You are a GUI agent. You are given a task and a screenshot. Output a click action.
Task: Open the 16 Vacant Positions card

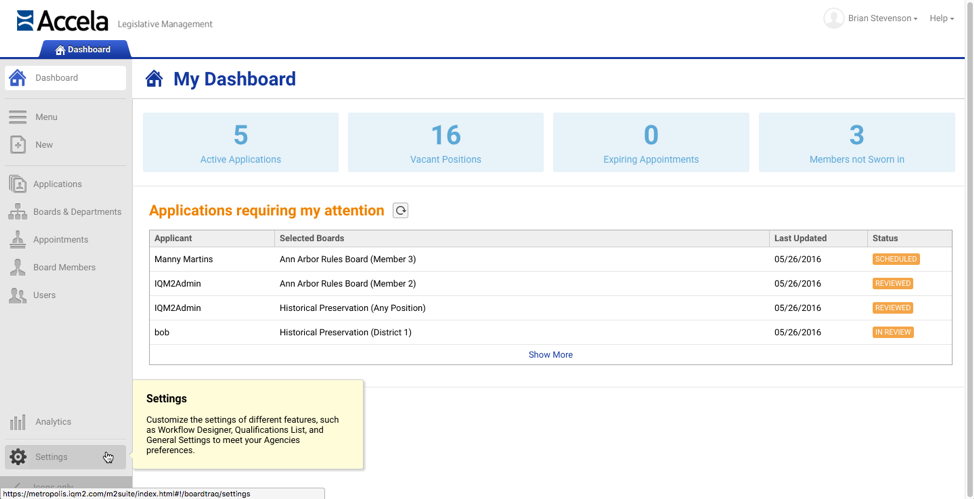(445, 142)
